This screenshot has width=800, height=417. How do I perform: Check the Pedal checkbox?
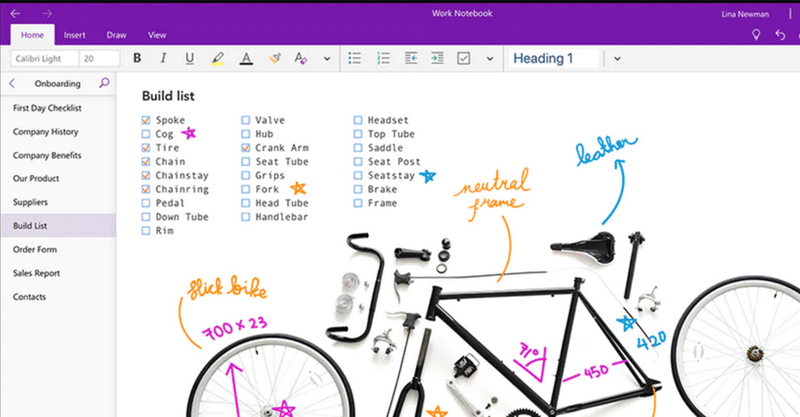146,203
